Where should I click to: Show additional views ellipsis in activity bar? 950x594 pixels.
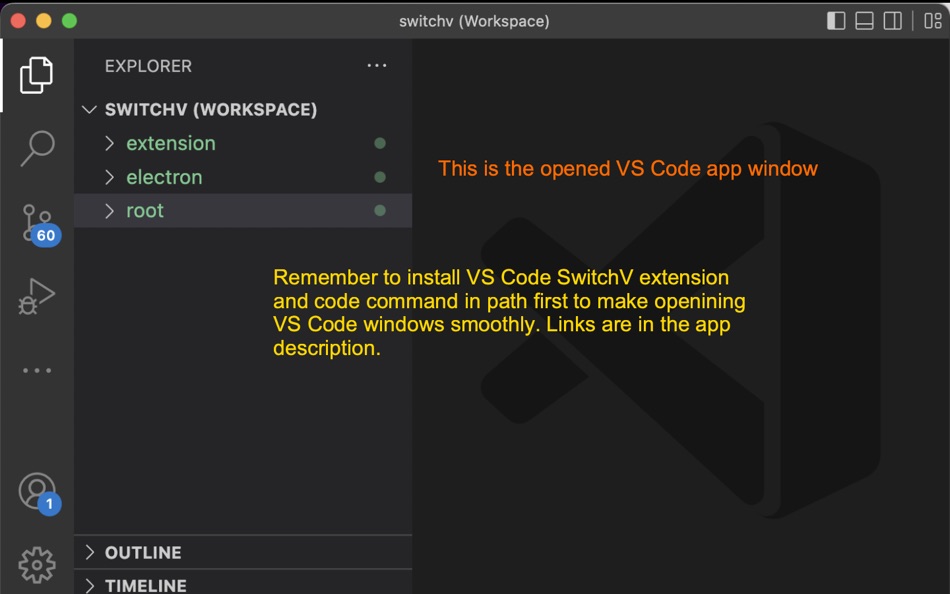37,370
